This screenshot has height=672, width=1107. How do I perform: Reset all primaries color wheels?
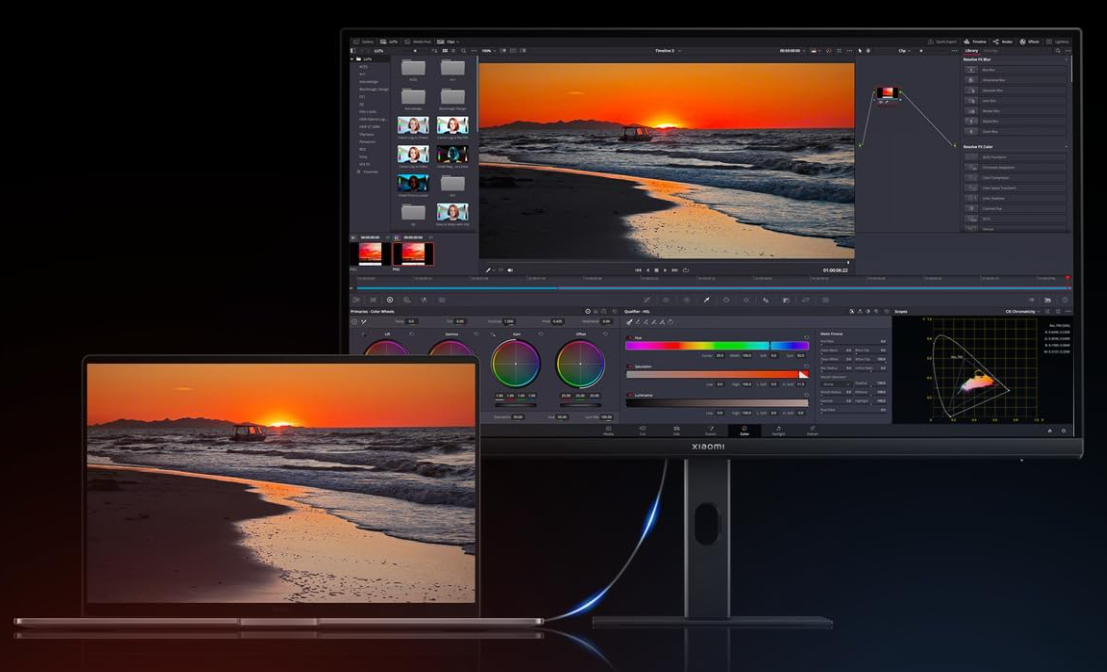pyautogui.click(x=615, y=311)
